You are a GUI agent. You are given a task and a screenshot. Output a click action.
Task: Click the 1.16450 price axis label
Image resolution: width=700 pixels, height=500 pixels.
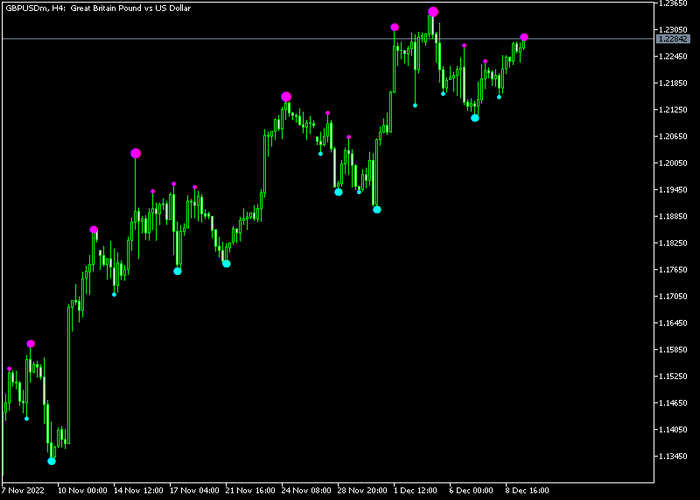click(x=674, y=323)
